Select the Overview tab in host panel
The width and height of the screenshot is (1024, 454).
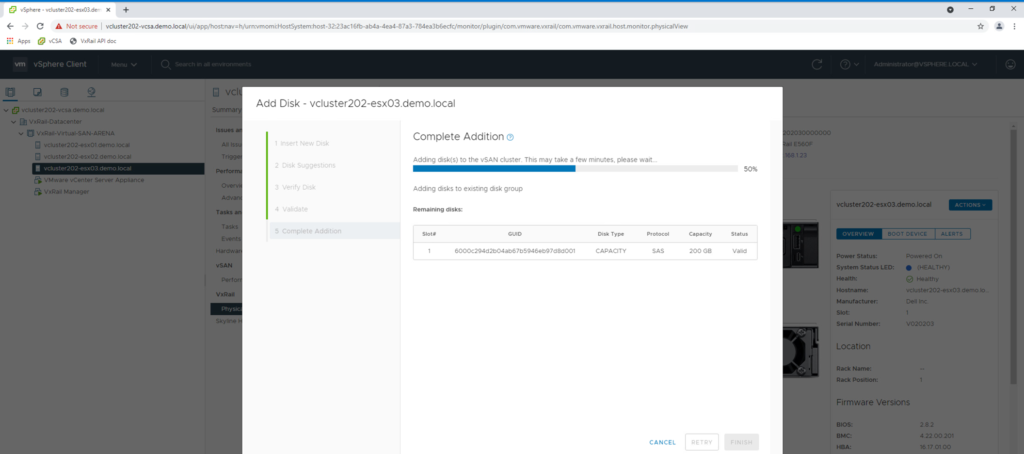pos(858,234)
